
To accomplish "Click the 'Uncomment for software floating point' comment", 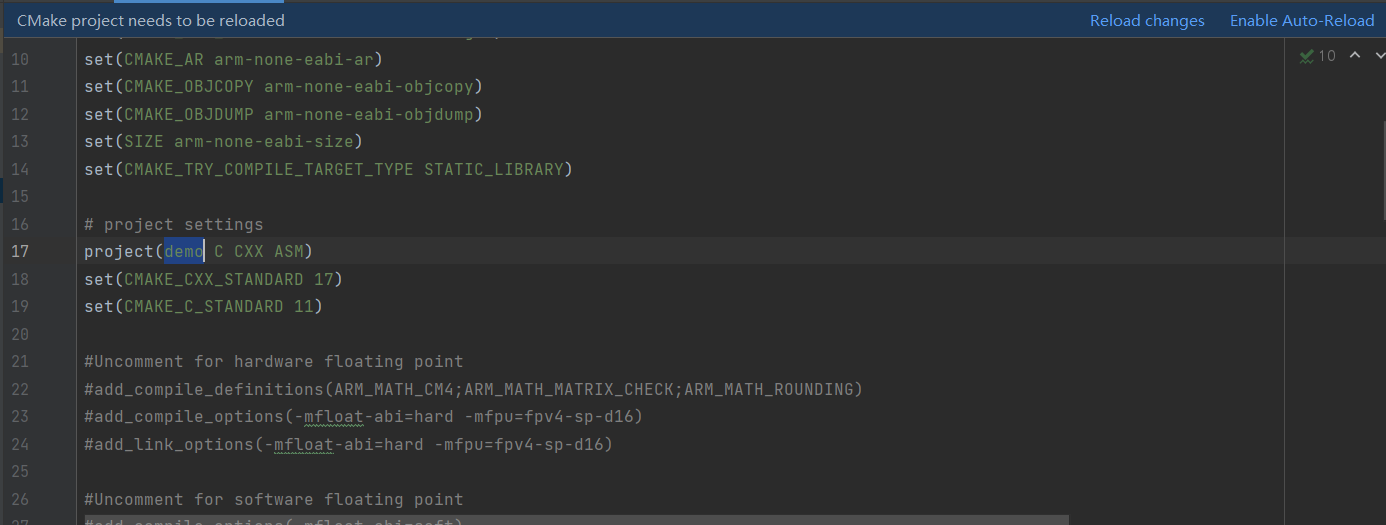I will pyautogui.click(x=273, y=499).
